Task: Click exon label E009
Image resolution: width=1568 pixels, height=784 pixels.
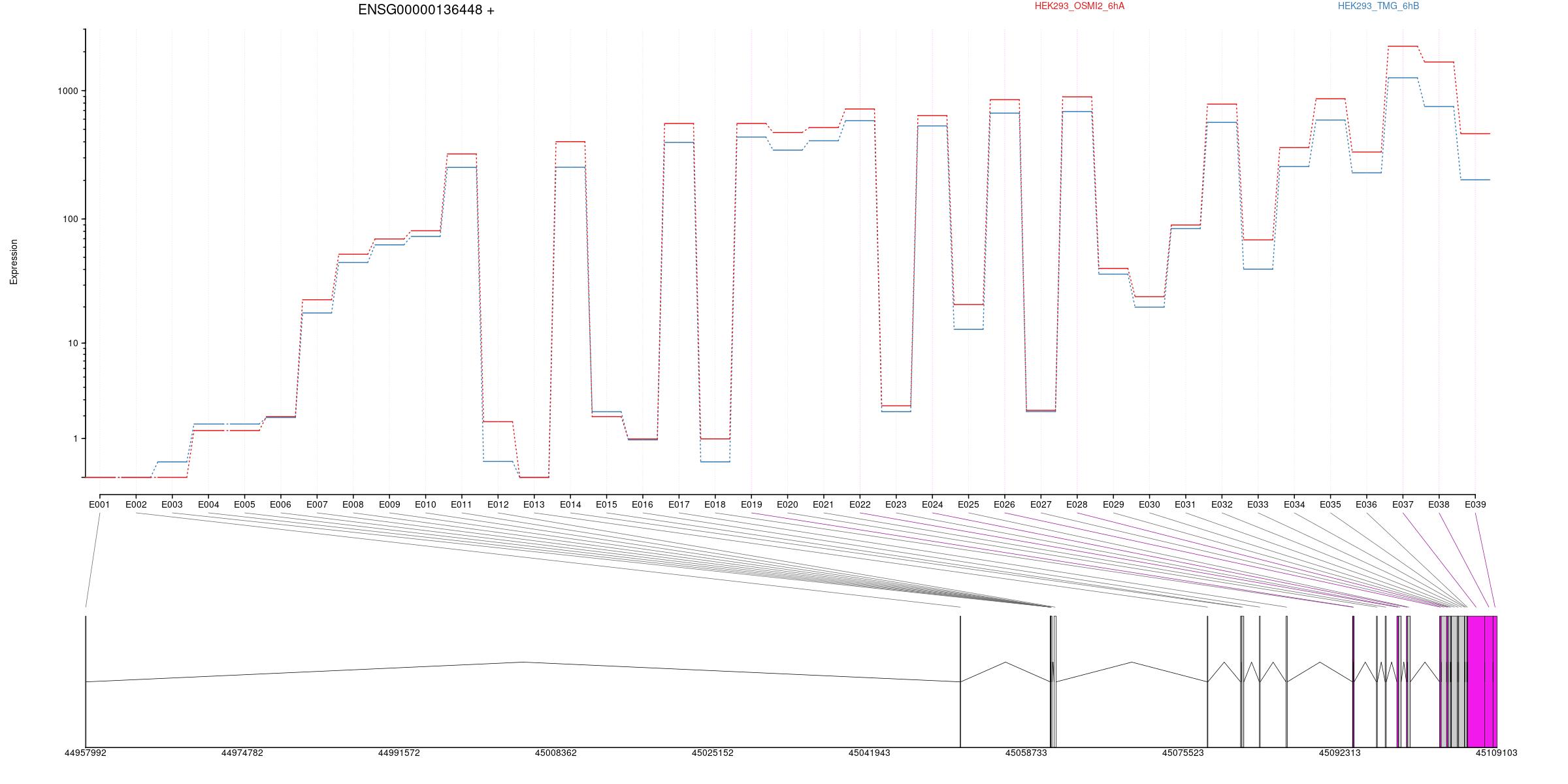Action: pos(389,504)
